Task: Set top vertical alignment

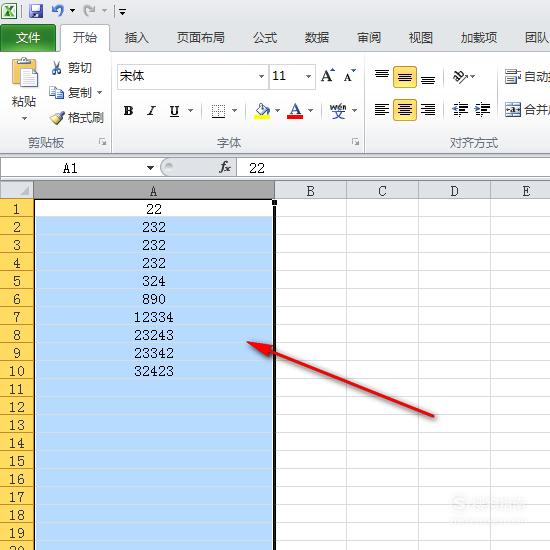Action: point(382,76)
